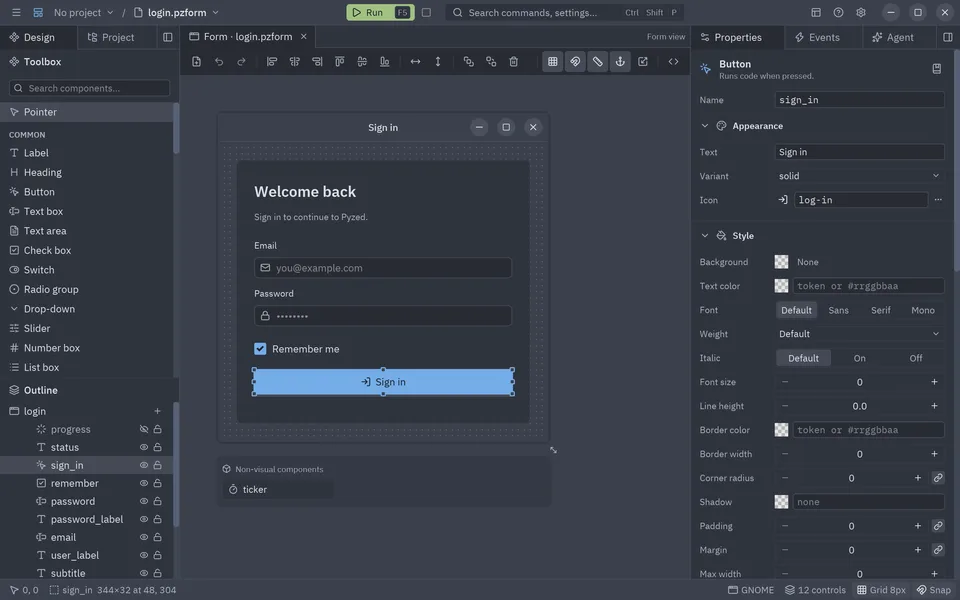Set Italic to On
960x600 pixels.
point(860,358)
